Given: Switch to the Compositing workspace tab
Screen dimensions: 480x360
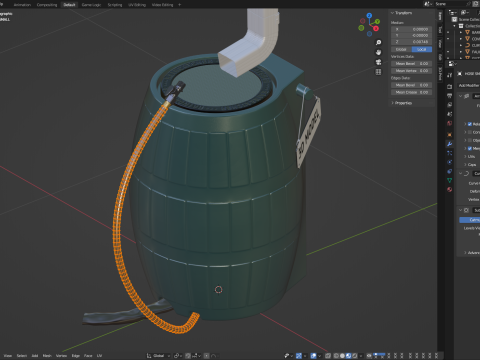Looking at the screenshot, I should click(x=47, y=5).
